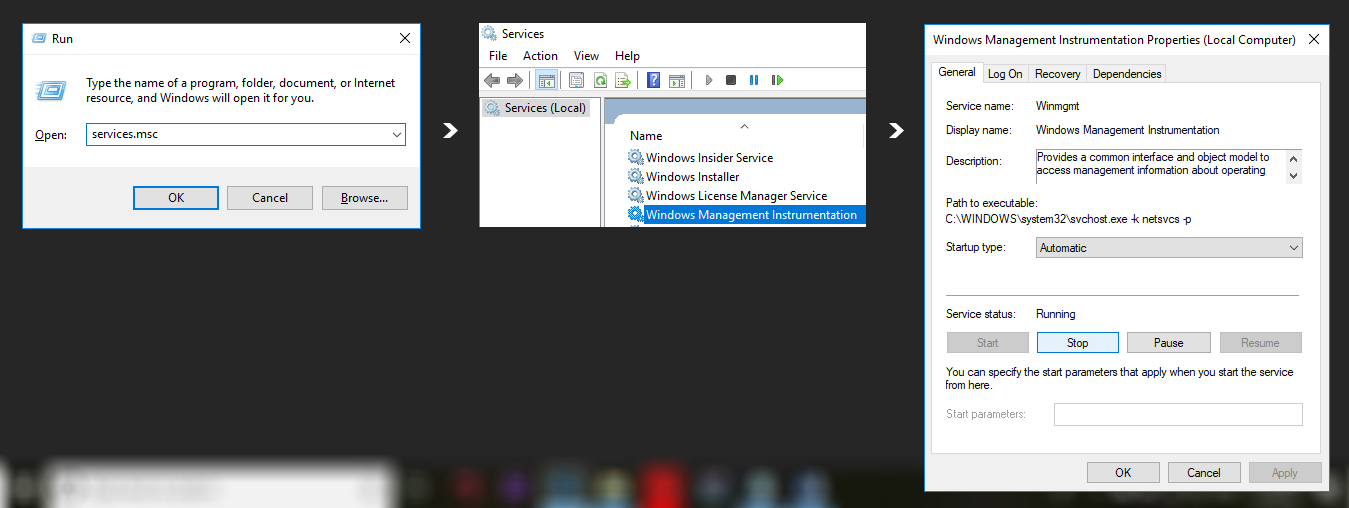Click the Start Service play icon

coord(709,80)
